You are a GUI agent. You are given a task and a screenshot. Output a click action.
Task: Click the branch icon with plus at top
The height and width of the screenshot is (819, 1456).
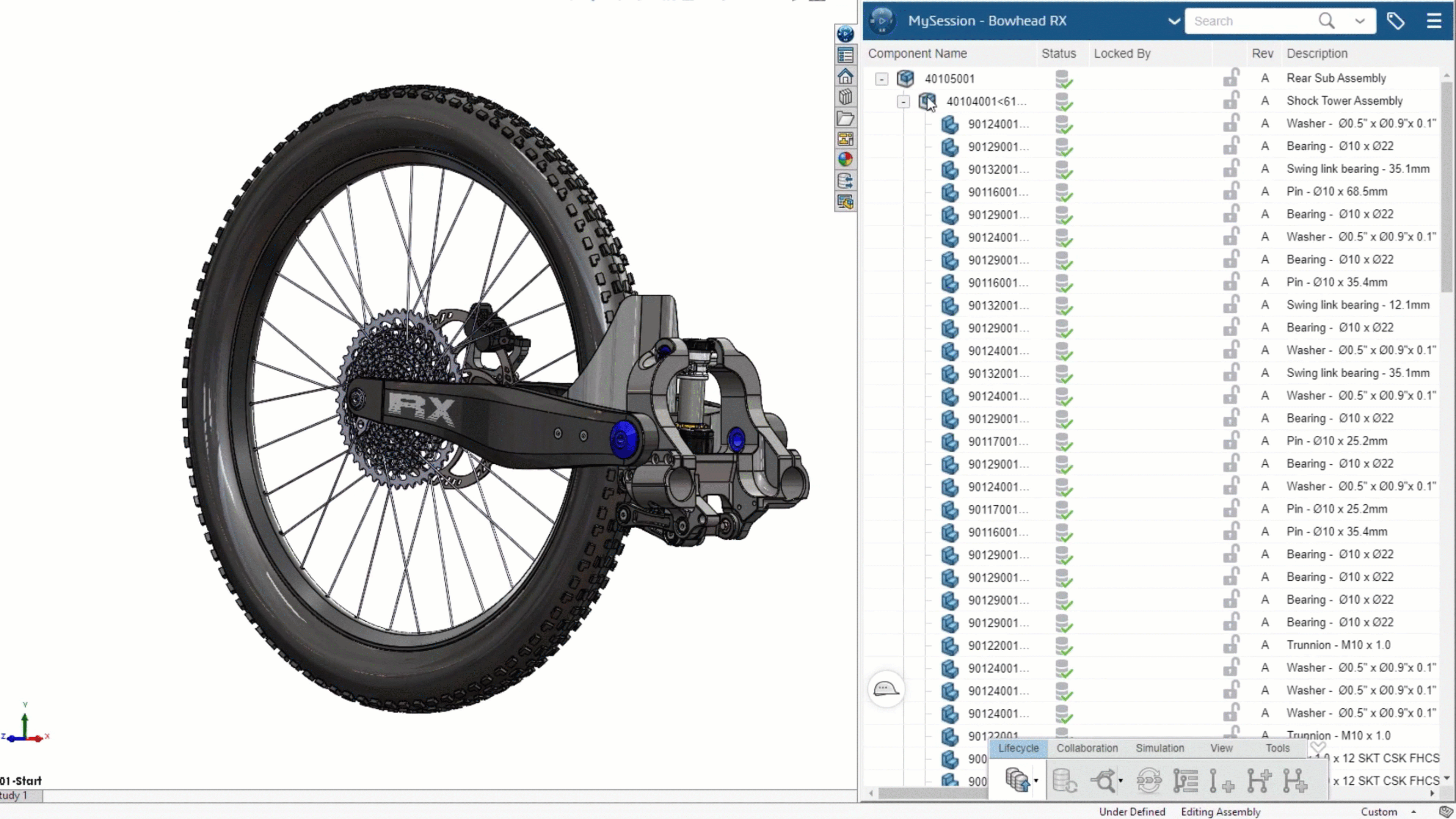[1259, 781]
